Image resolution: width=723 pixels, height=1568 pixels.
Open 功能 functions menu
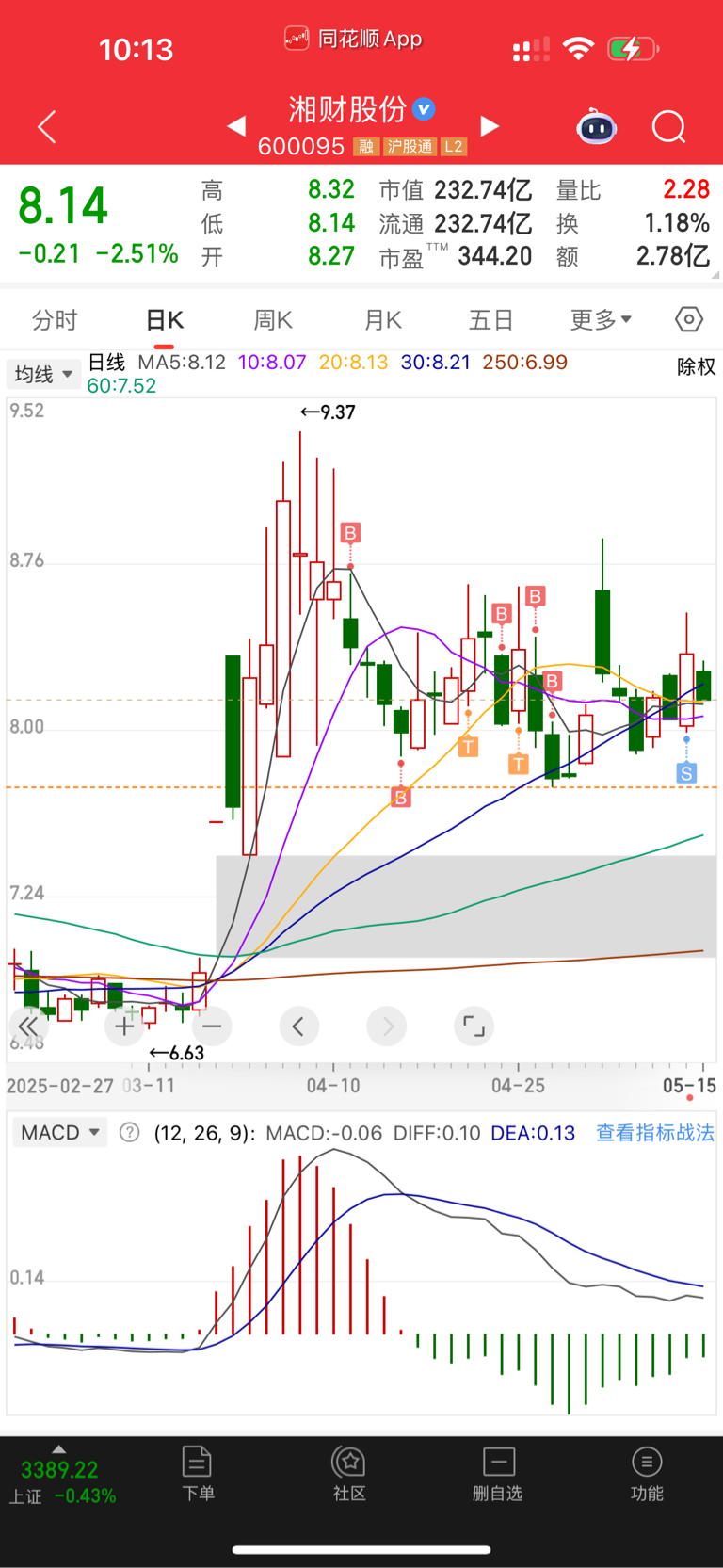(x=647, y=1474)
